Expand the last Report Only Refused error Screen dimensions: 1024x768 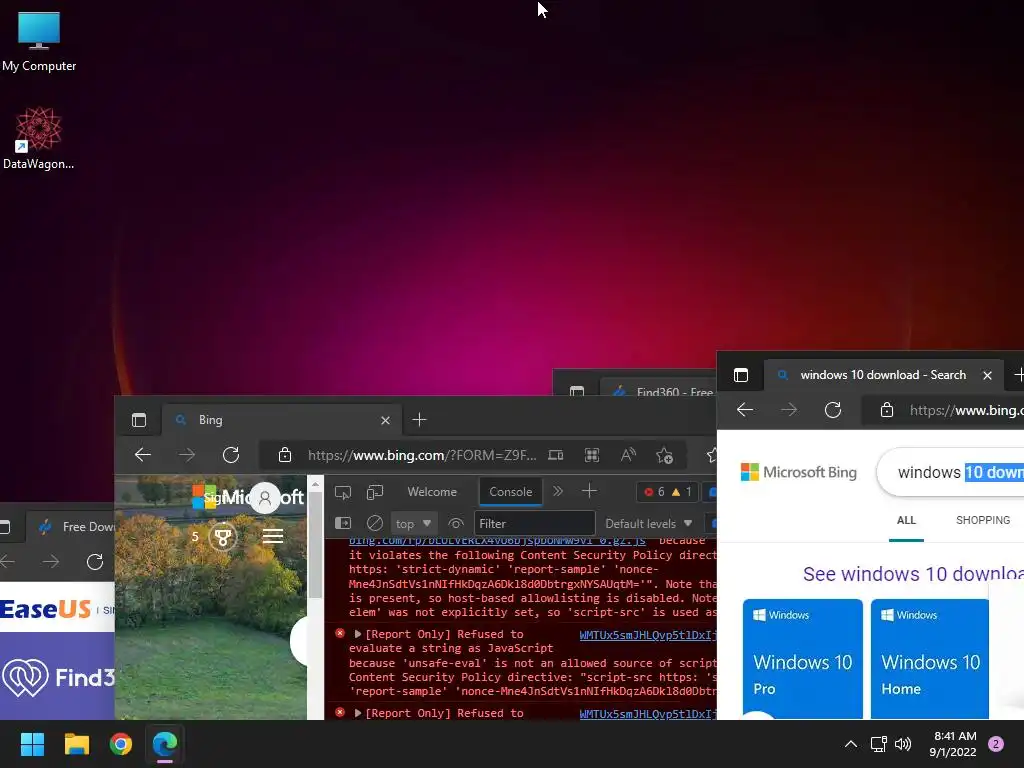357,713
